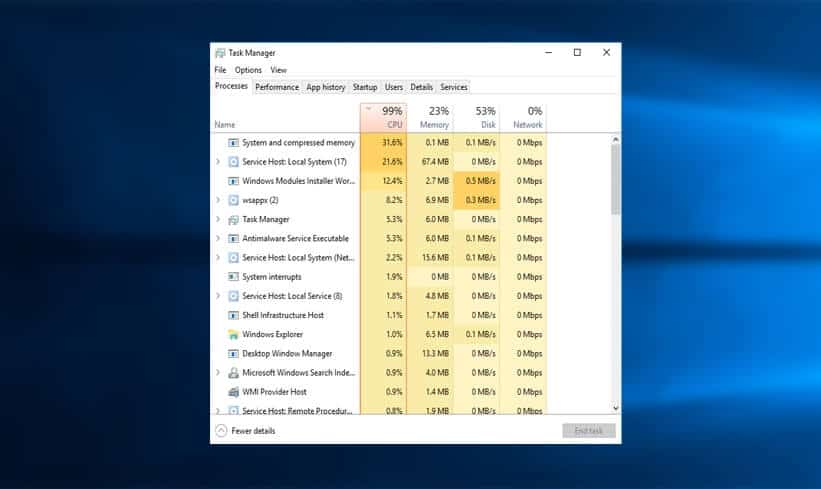Sort by the Network column header
Image resolution: width=821 pixels, height=489 pixels.
pos(523,118)
